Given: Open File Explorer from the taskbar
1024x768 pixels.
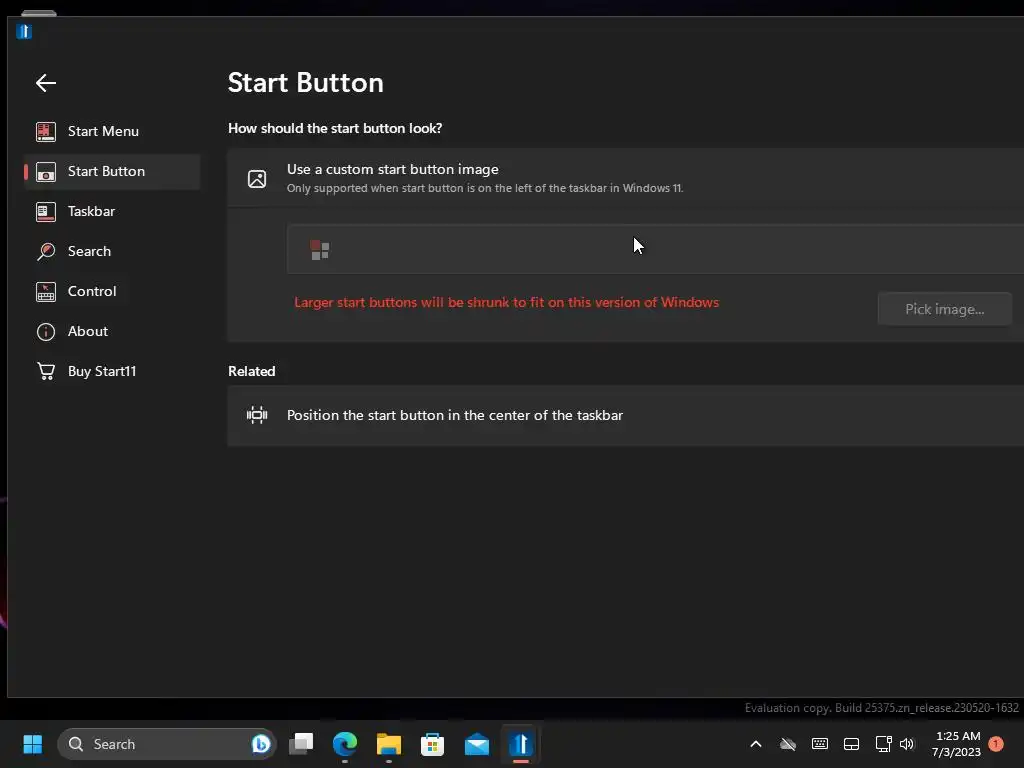Looking at the screenshot, I should coord(389,744).
